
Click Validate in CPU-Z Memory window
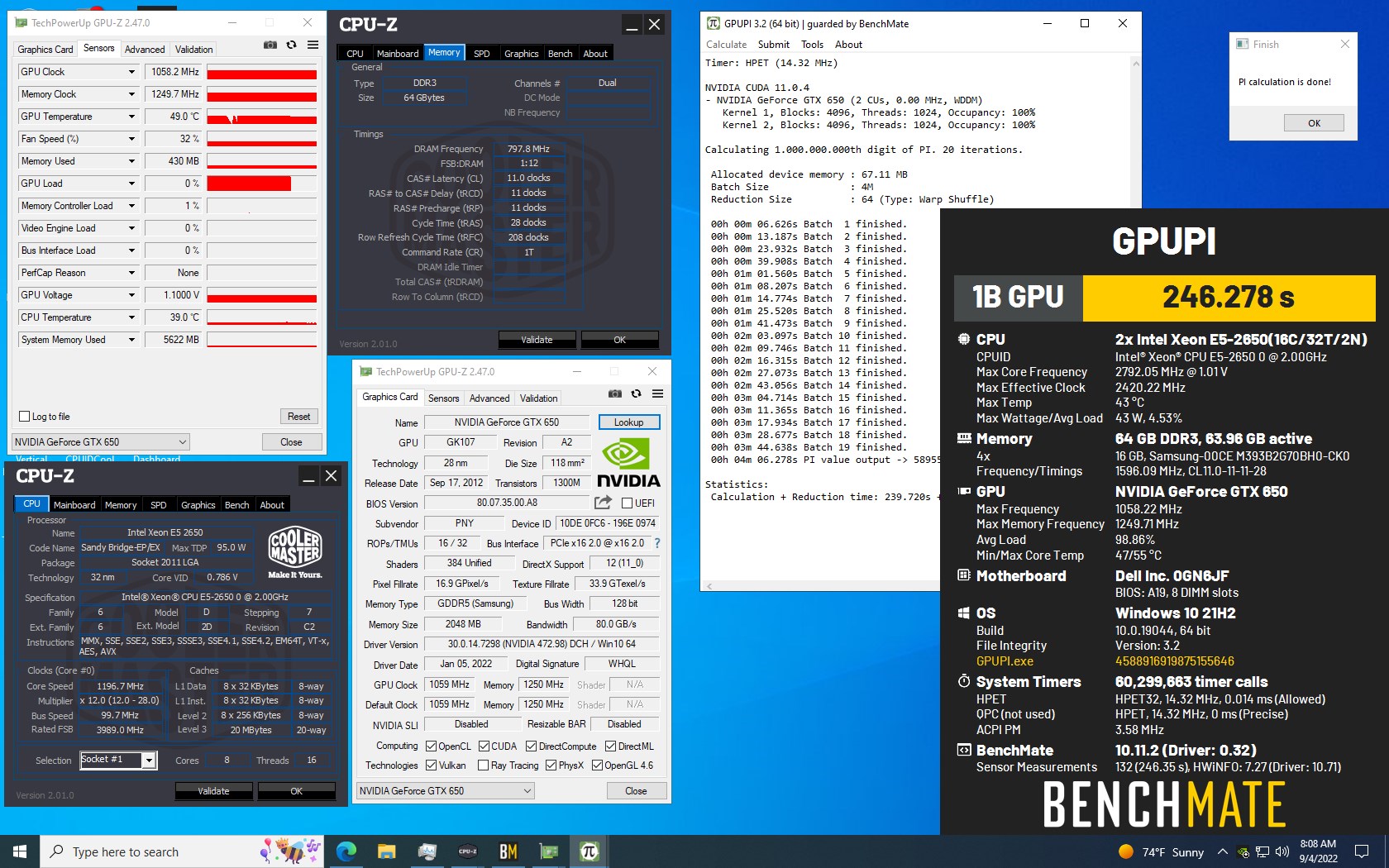click(537, 340)
